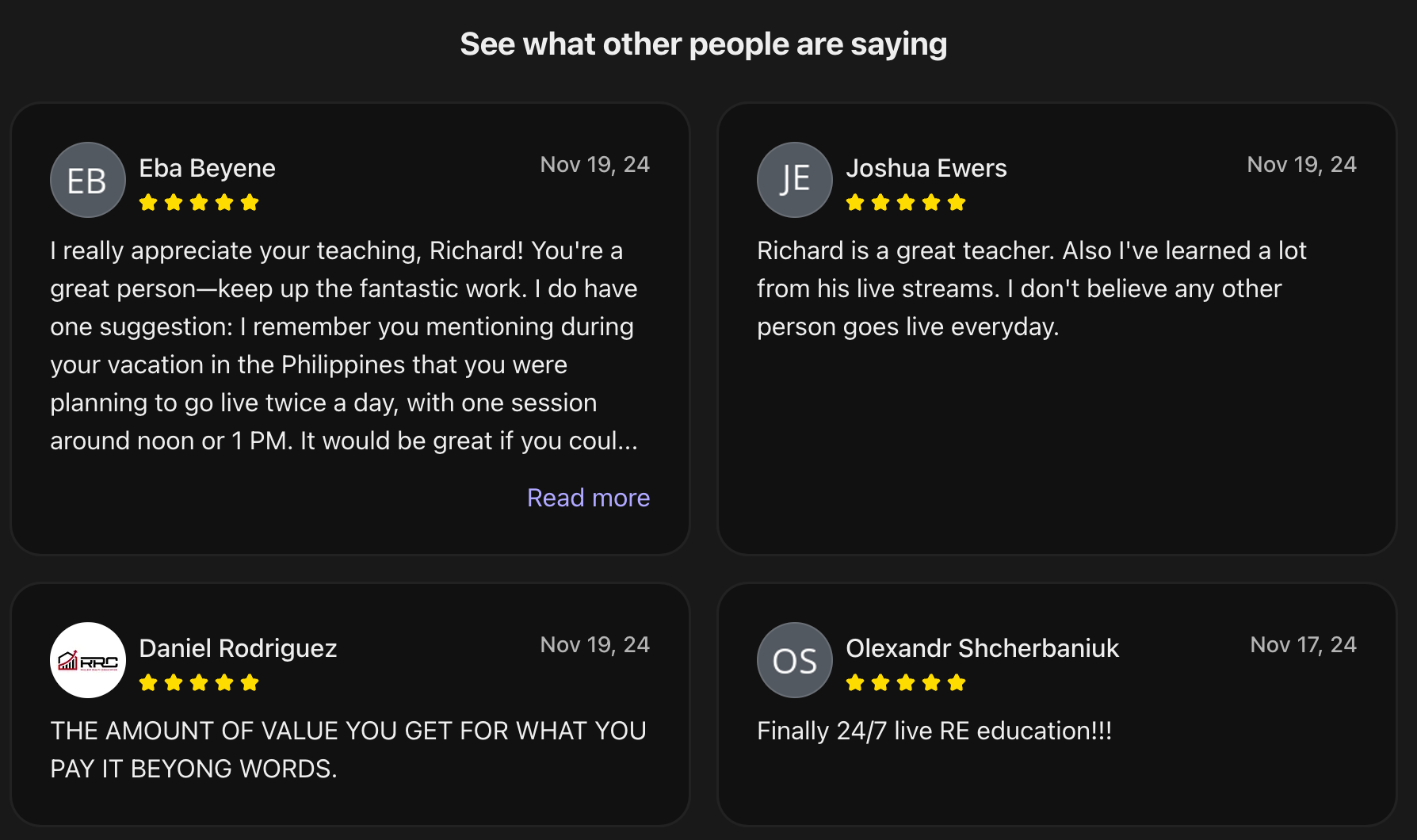This screenshot has width=1417, height=840.
Task: Click Olexandr Shcherbaniuk's OS avatar icon
Action: [x=794, y=660]
